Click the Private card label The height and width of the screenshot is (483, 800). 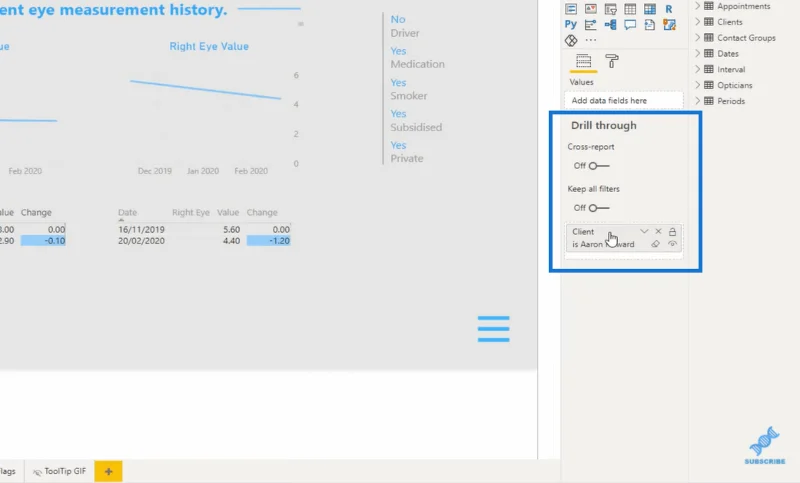tap(407, 159)
